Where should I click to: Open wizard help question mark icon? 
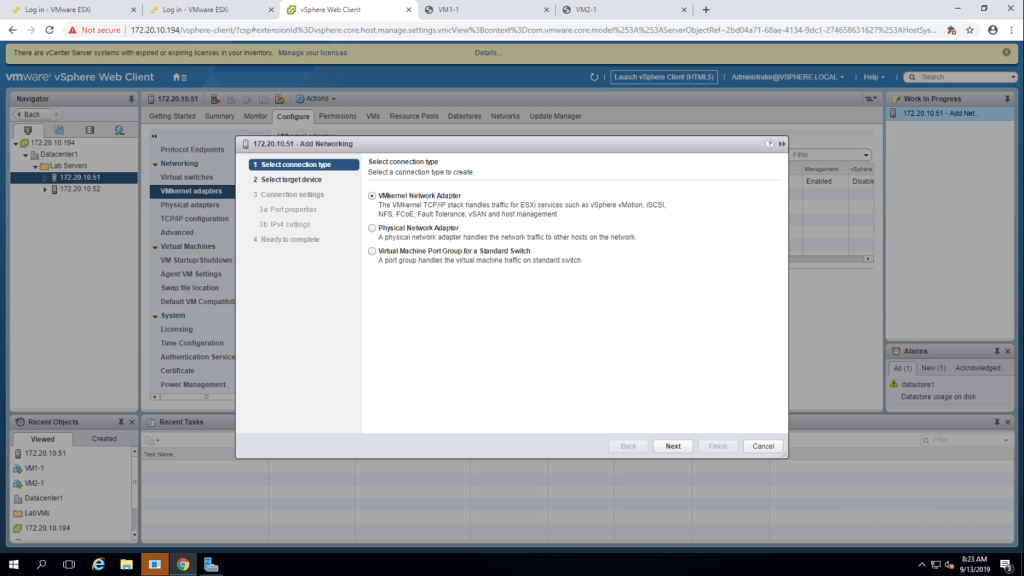770,144
